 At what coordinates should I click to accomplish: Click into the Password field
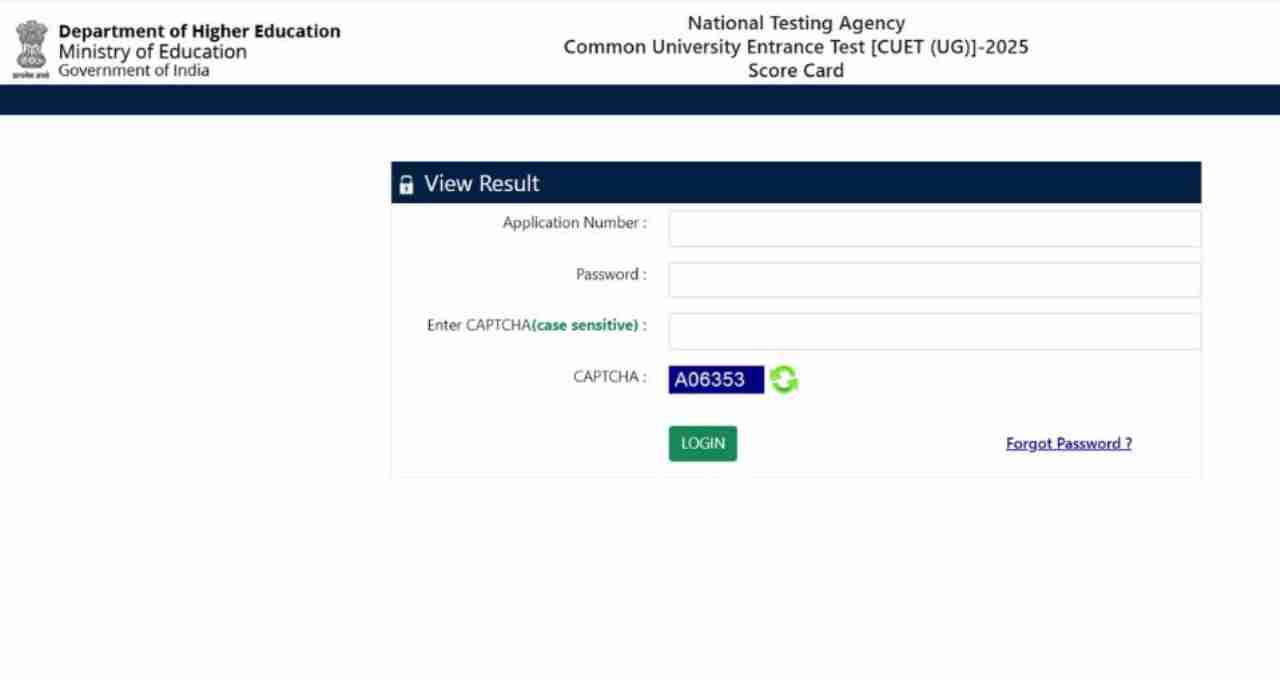(935, 280)
